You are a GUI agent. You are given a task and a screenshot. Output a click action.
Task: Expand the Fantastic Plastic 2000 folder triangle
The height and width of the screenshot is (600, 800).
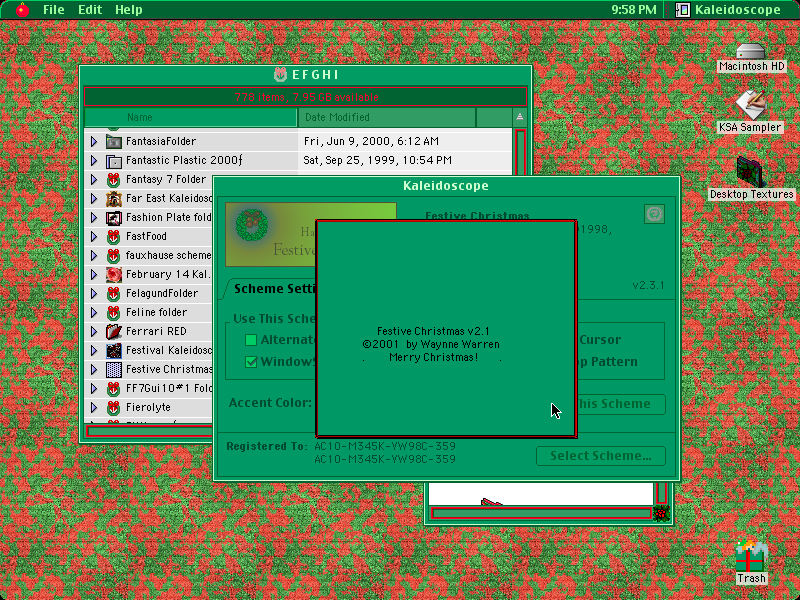94,160
